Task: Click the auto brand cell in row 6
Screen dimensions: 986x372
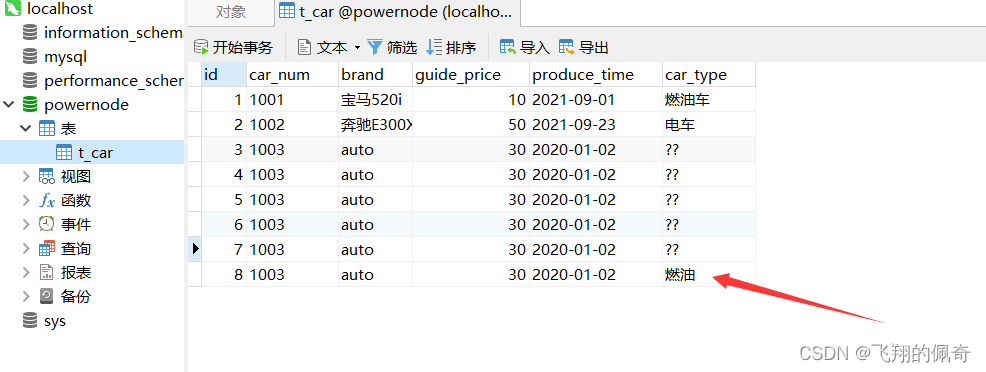Action: coord(375,224)
